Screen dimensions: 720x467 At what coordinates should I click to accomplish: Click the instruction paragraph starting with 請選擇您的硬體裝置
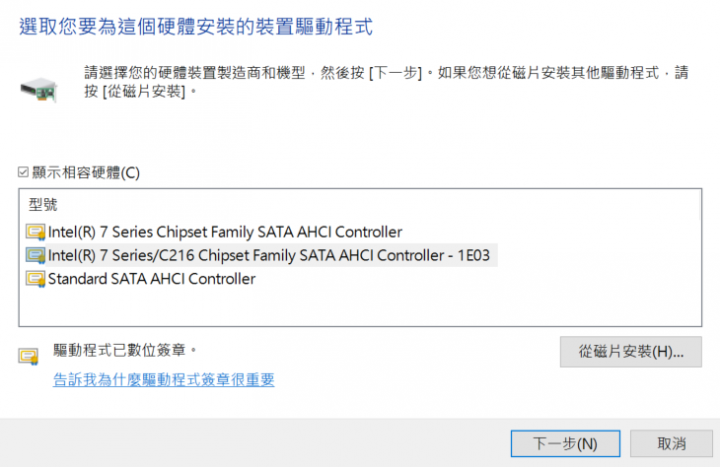pyautogui.click(x=386, y=82)
